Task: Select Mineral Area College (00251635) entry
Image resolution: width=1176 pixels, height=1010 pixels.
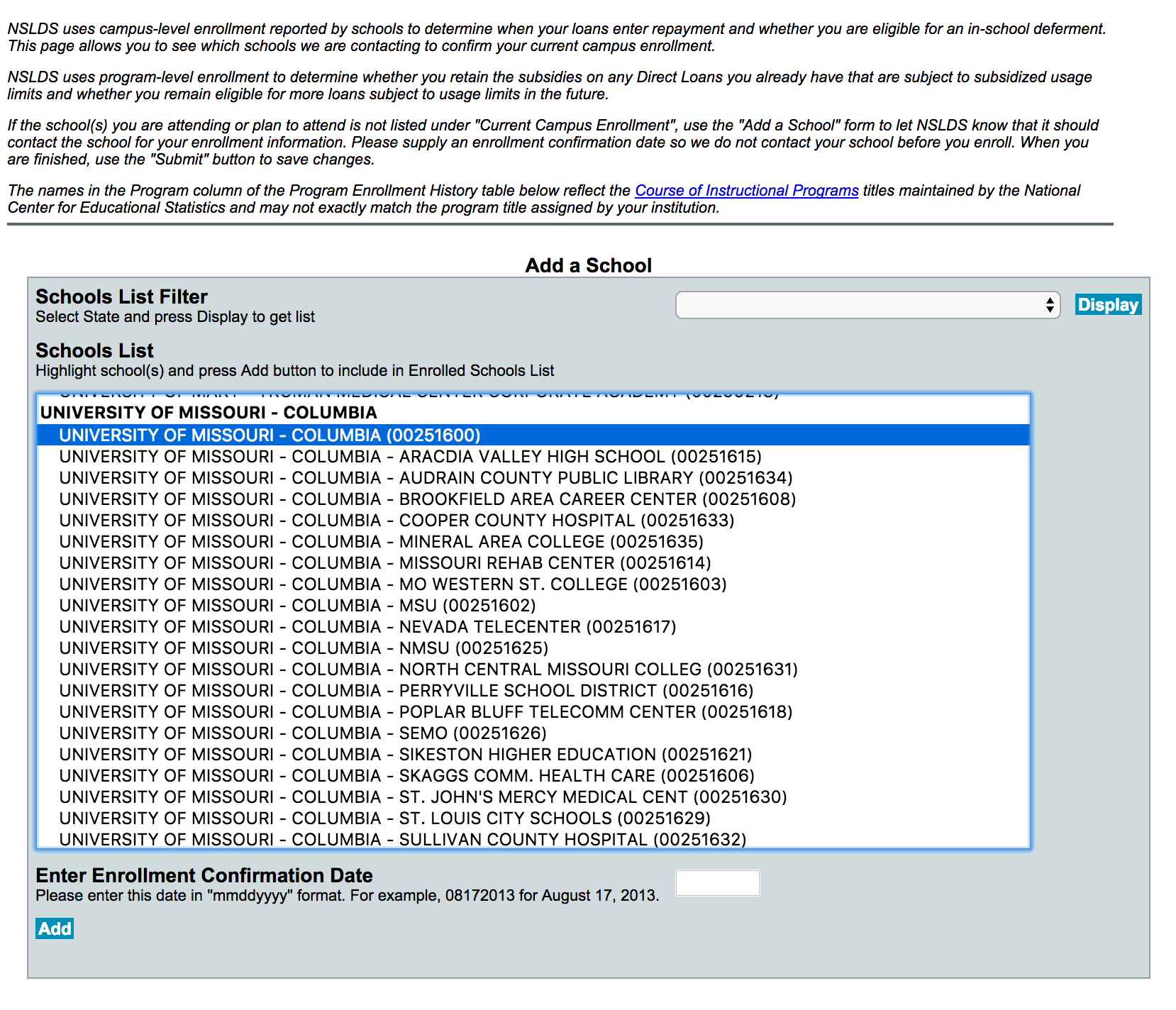Action: (533, 541)
